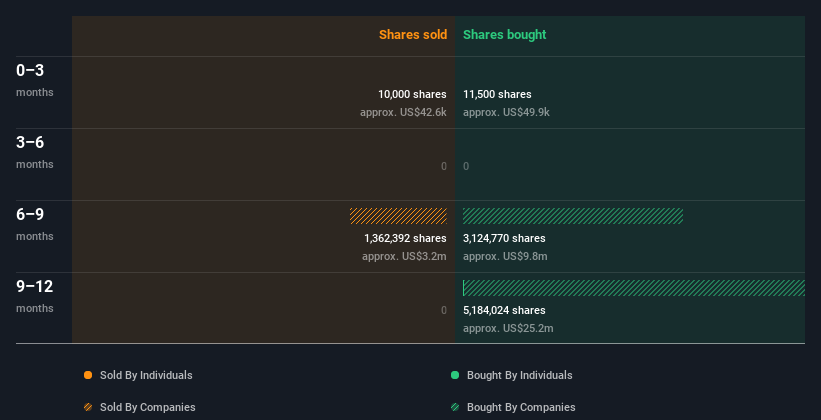Click the Shares sold column header

(413, 35)
